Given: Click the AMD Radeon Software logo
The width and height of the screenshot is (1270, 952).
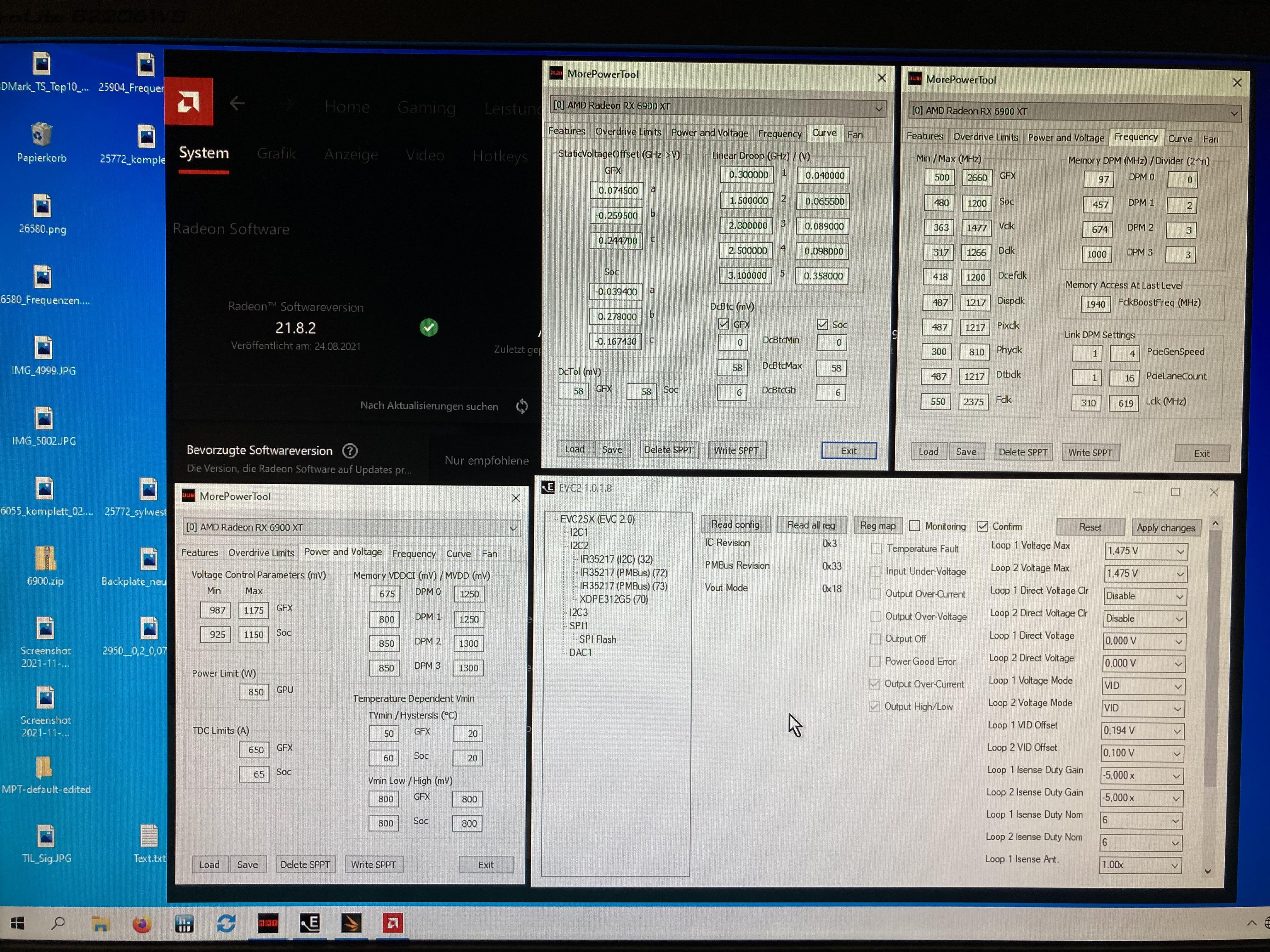Looking at the screenshot, I should (x=189, y=102).
